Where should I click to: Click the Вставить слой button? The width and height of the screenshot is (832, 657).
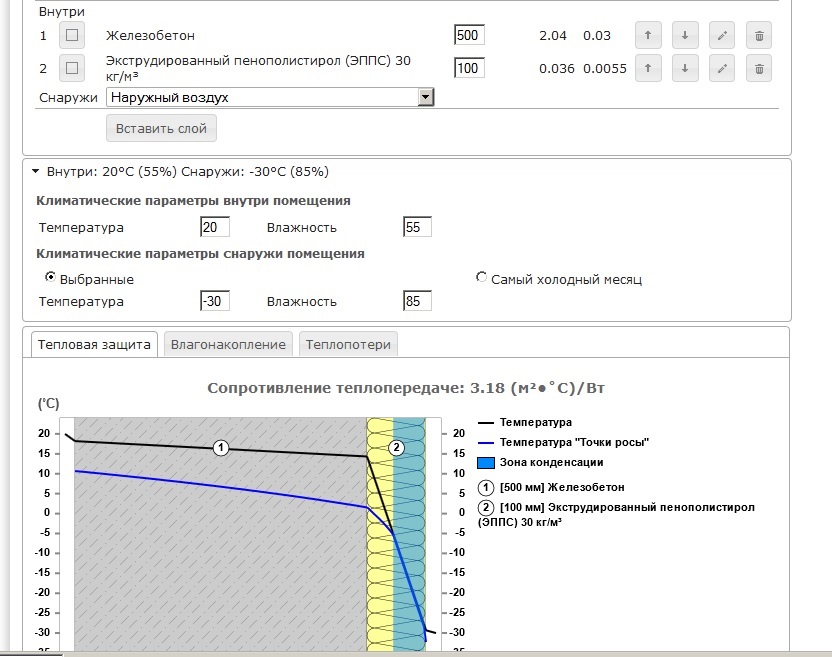tap(161, 128)
